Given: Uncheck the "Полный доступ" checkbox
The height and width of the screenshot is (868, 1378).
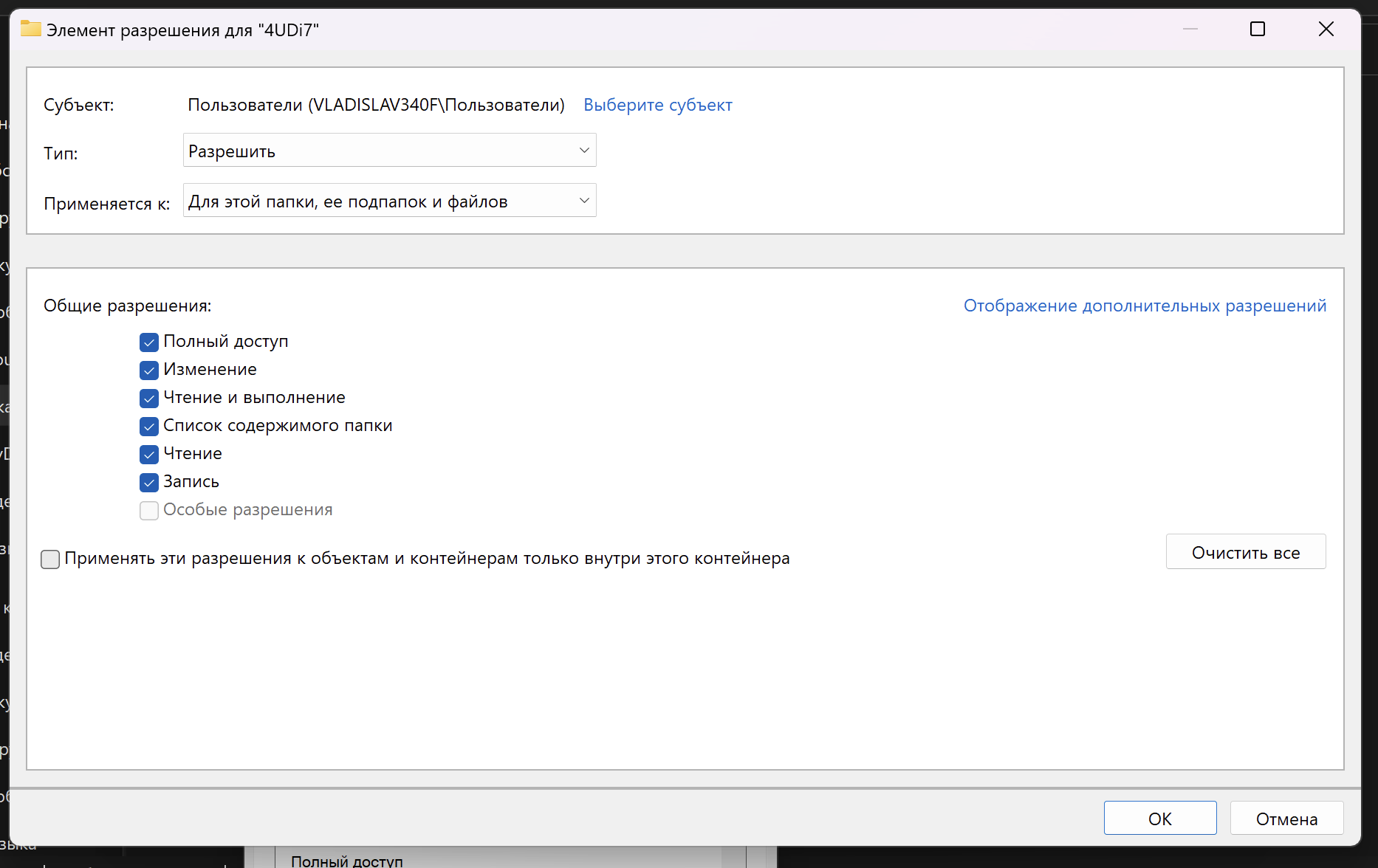Looking at the screenshot, I should [149, 342].
